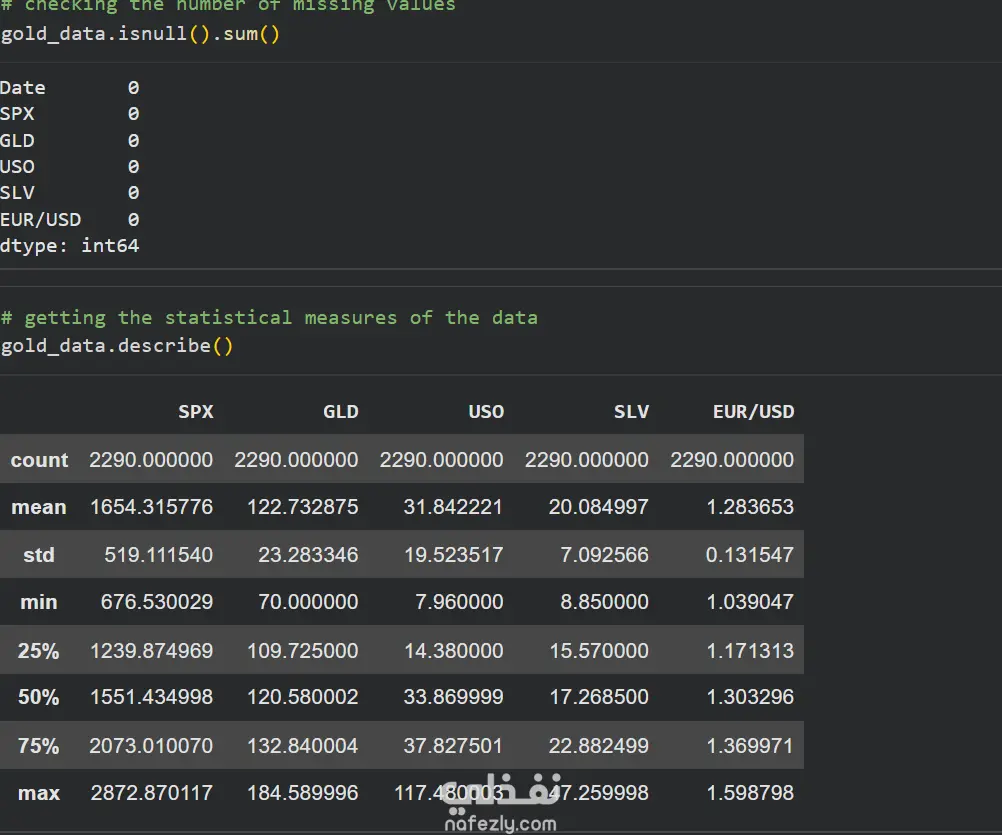Image resolution: width=1002 pixels, height=835 pixels.
Task: Select the 'GLD' row in null output
Action: [x=70, y=140]
